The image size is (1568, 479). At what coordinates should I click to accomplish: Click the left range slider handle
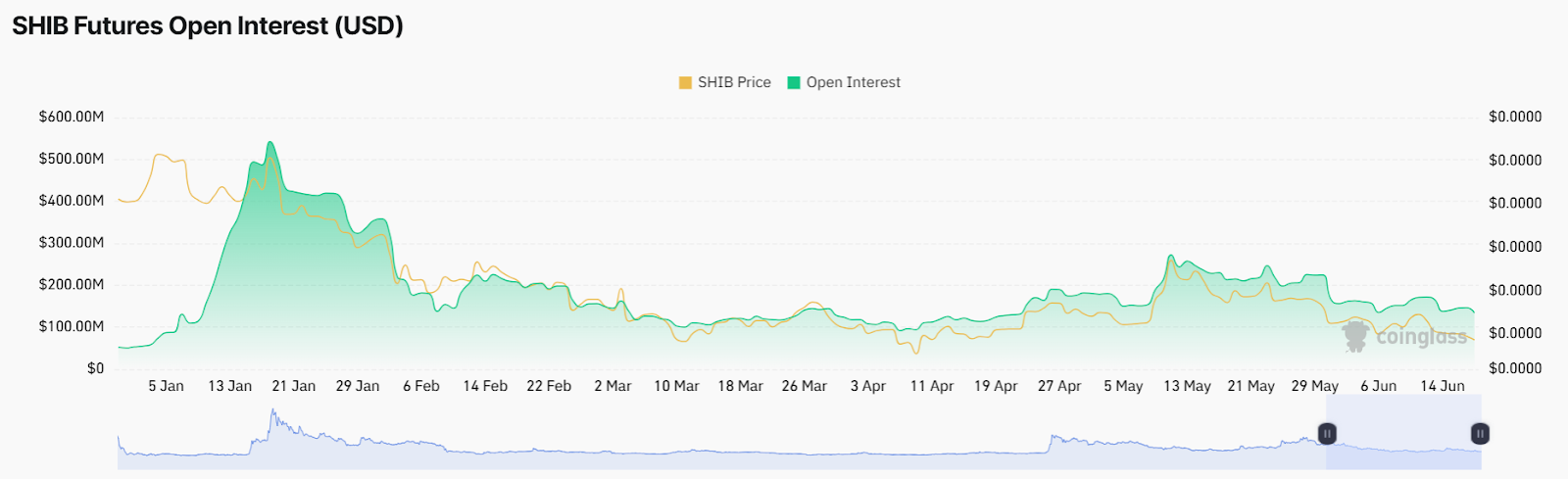pyautogui.click(x=1327, y=433)
